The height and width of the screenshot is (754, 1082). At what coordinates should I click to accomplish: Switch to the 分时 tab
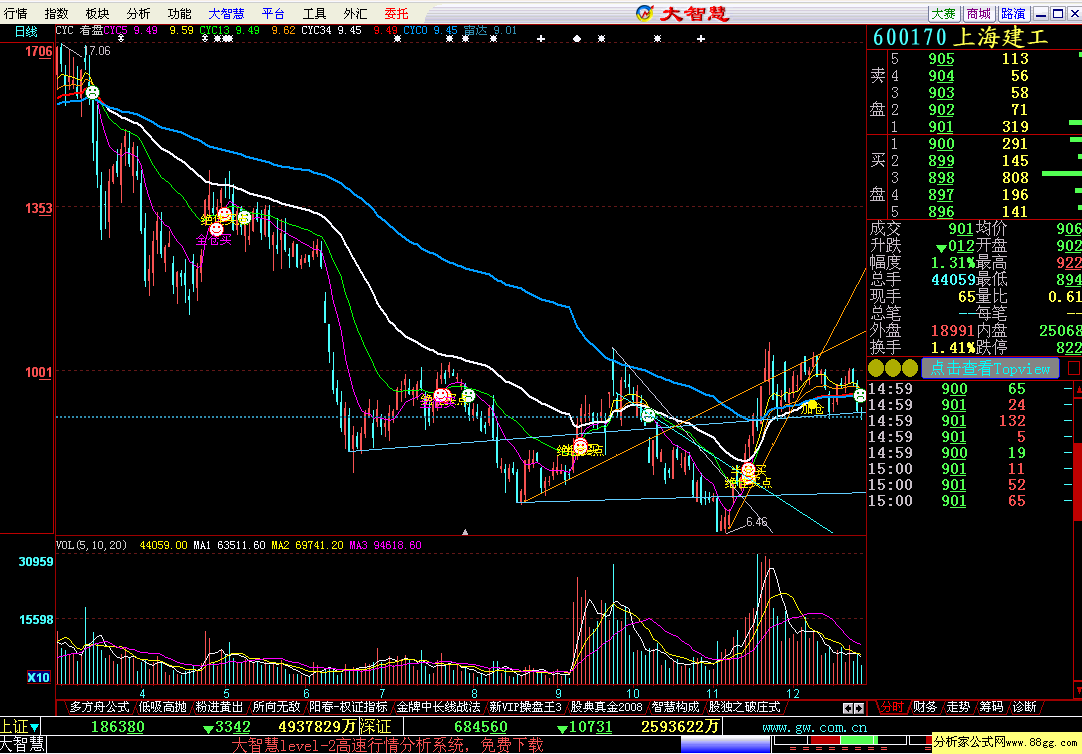click(x=891, y=707)
